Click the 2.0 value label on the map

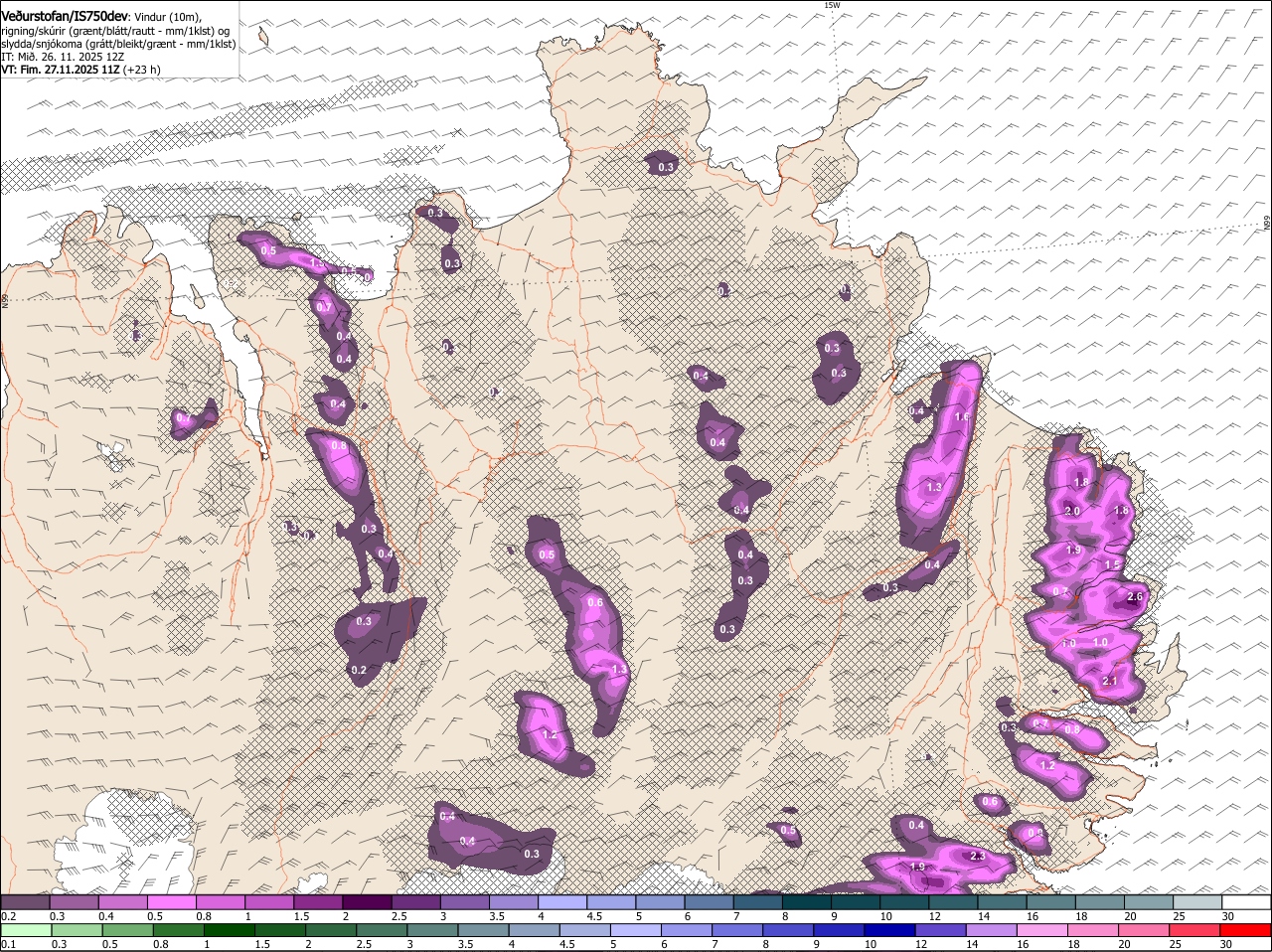click(x=1072, y=511)
